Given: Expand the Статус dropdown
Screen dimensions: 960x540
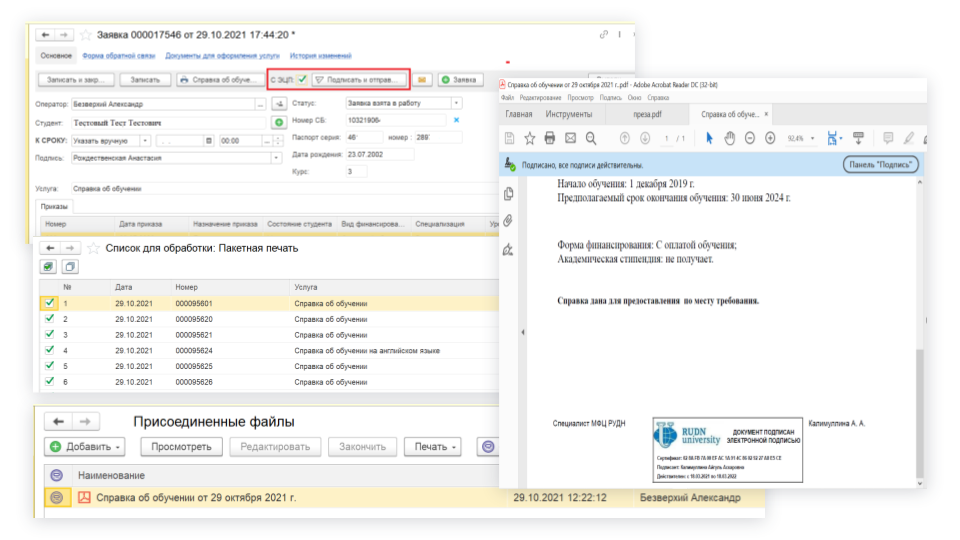Looking at the screenshot, I should tap(457, 103).
